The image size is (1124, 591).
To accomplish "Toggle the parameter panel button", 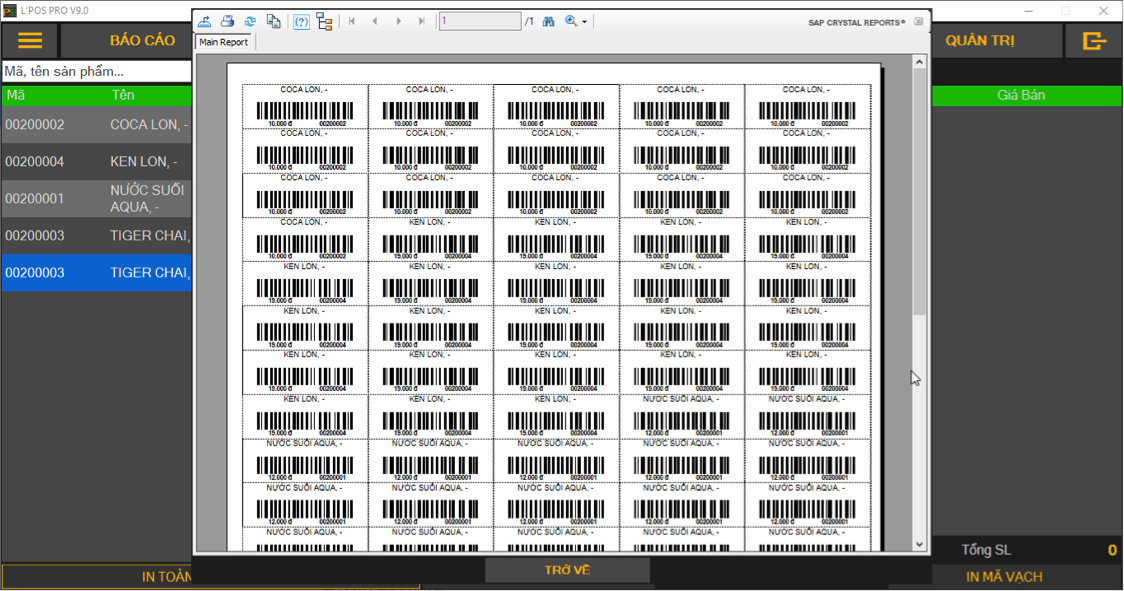I will (301, 21).
